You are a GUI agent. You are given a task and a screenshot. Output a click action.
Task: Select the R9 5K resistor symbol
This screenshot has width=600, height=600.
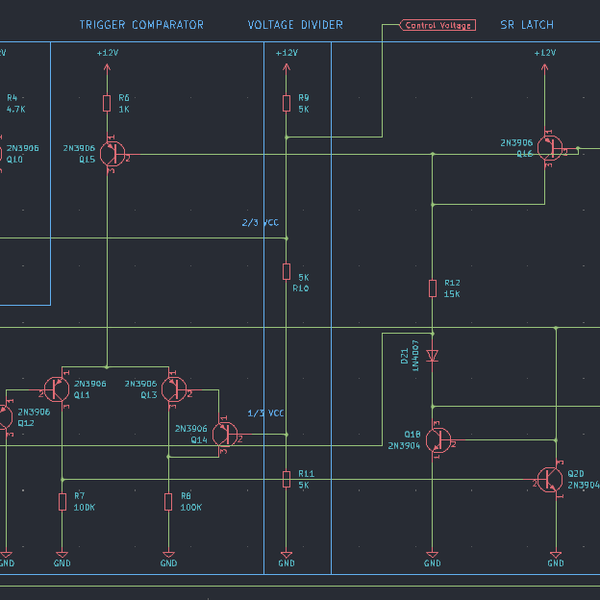click(286, 103)
